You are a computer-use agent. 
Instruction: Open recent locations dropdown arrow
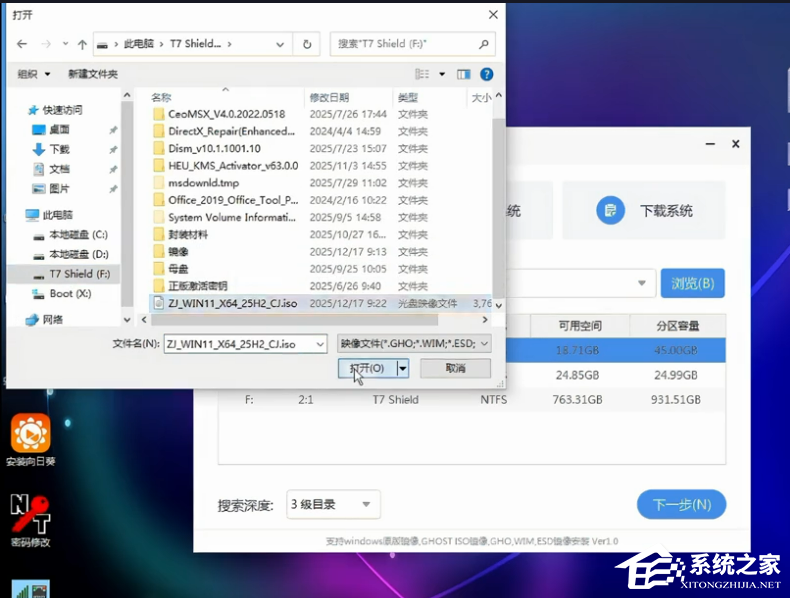pyautogui.click(x=65, y=44)
